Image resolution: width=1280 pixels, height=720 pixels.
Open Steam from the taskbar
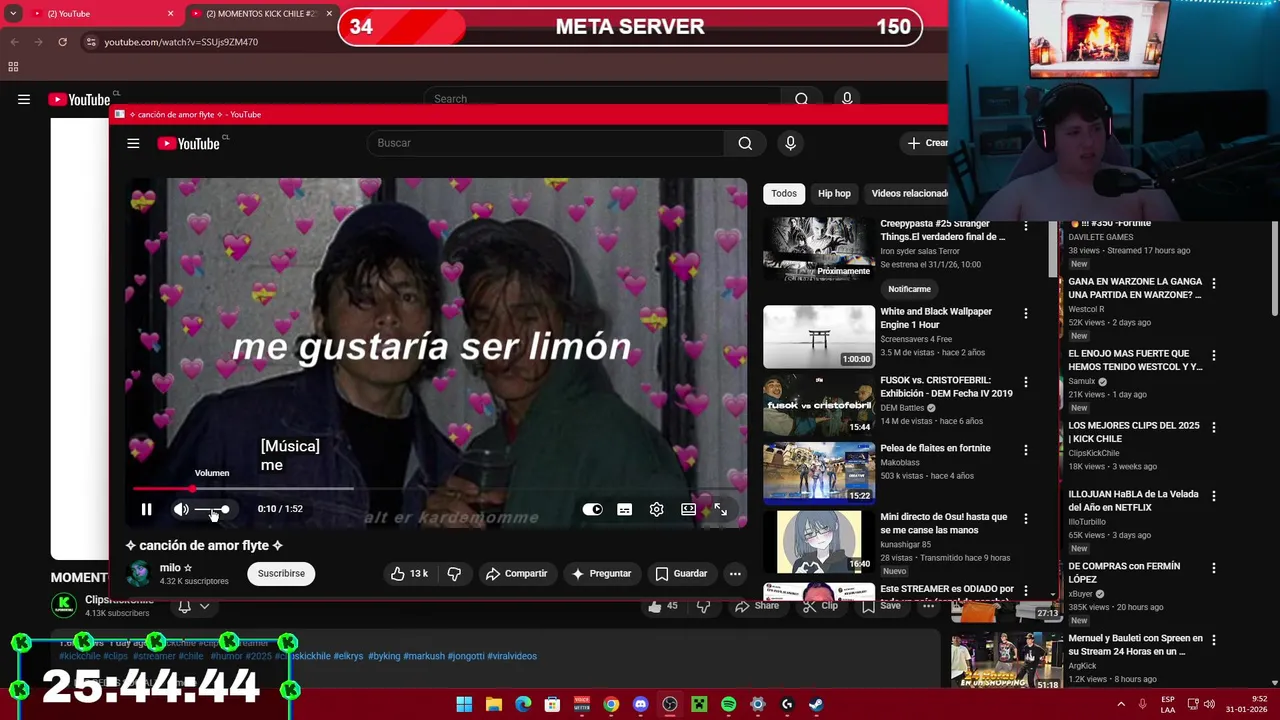point(816,704)
